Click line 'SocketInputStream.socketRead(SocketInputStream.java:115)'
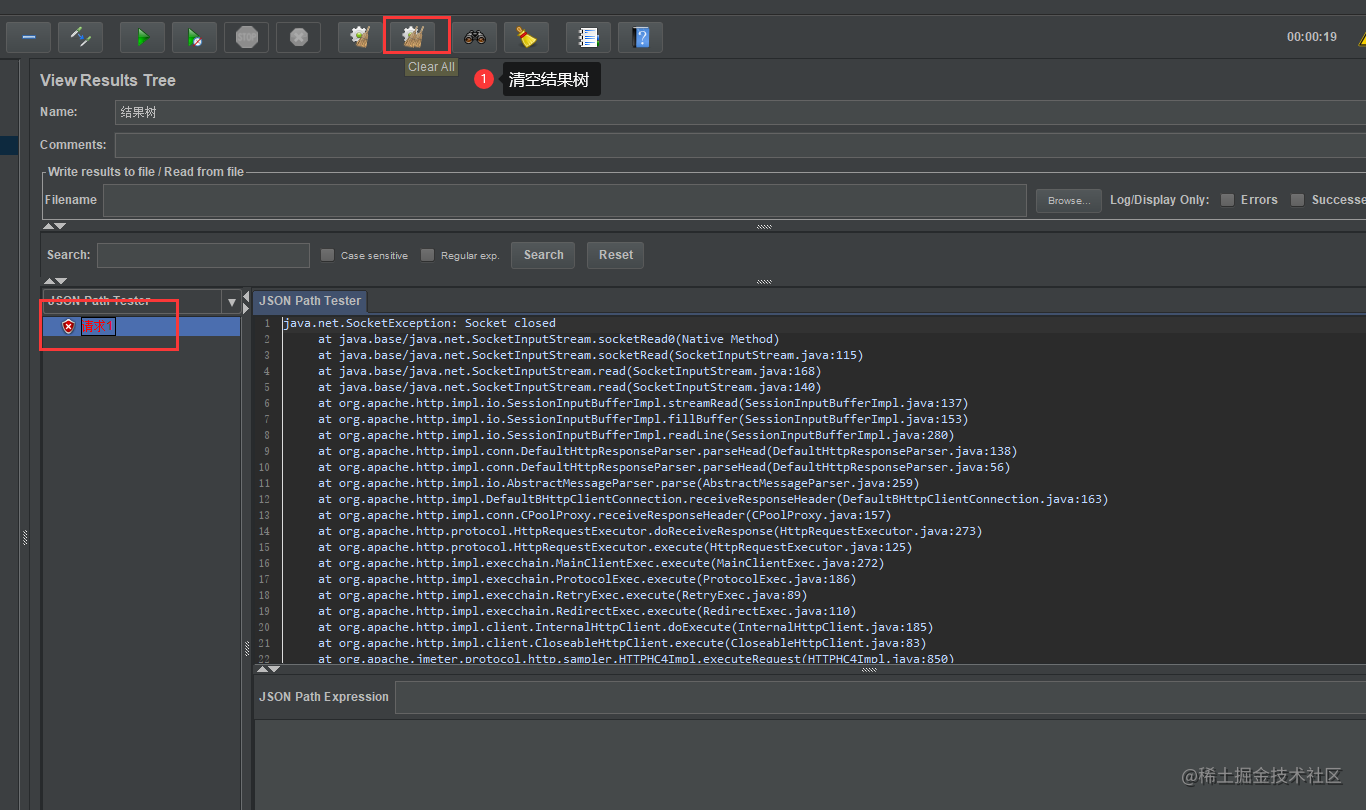The height and width of the screenshot is (810, 1366). click(591, 355)
